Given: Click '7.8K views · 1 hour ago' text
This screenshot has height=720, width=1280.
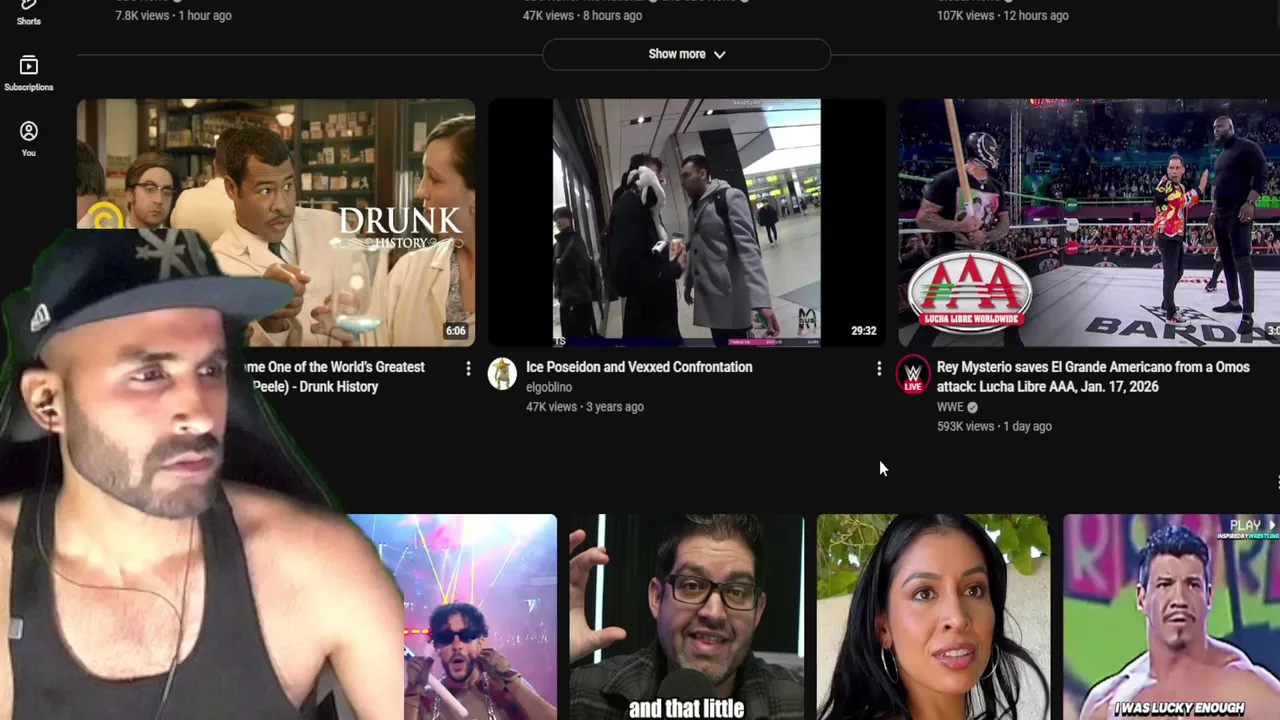Looking at the screenshot, I should (173, 15).
